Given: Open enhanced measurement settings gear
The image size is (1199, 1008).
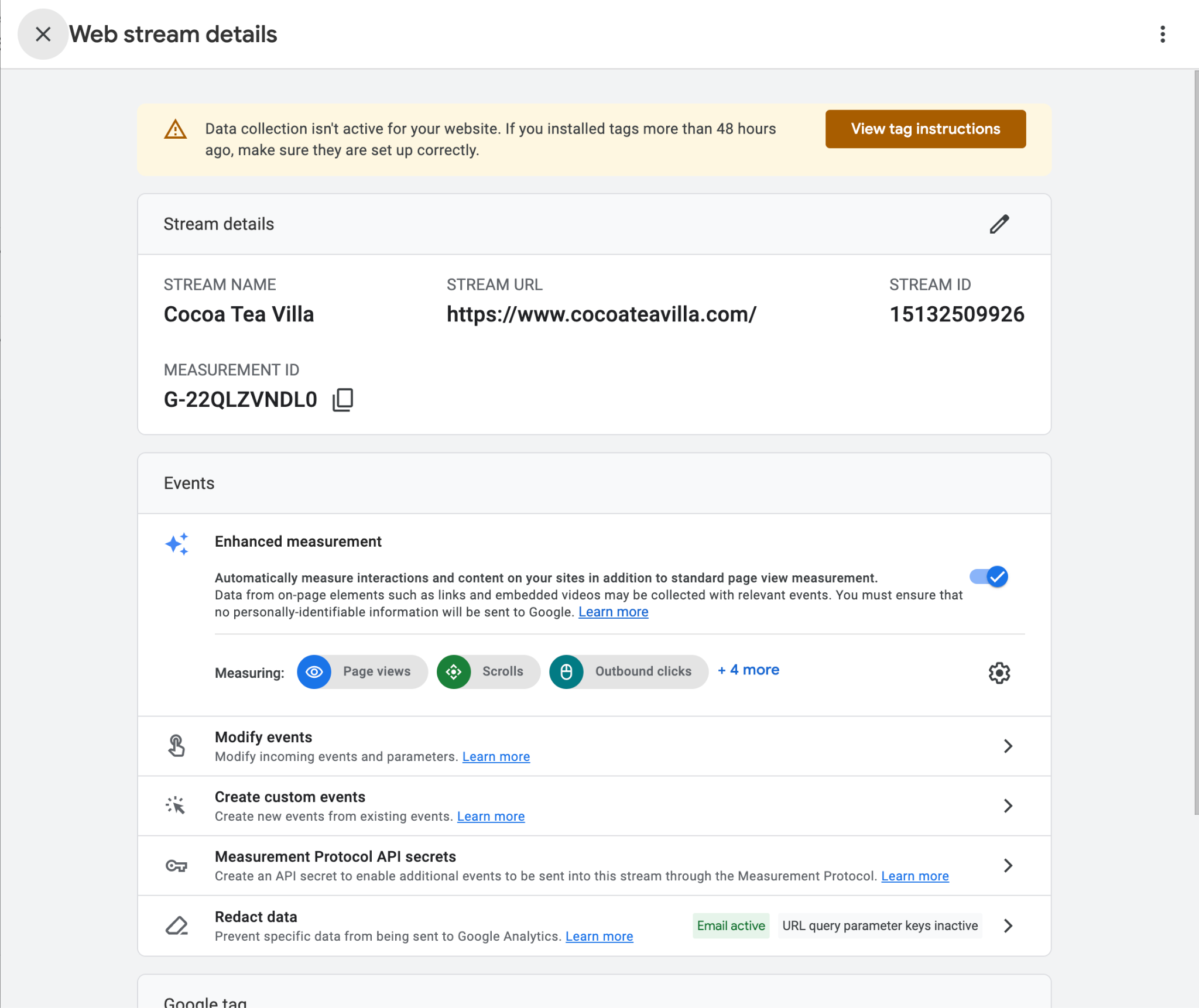Looking at the screenshot, I should coord(999,673).
